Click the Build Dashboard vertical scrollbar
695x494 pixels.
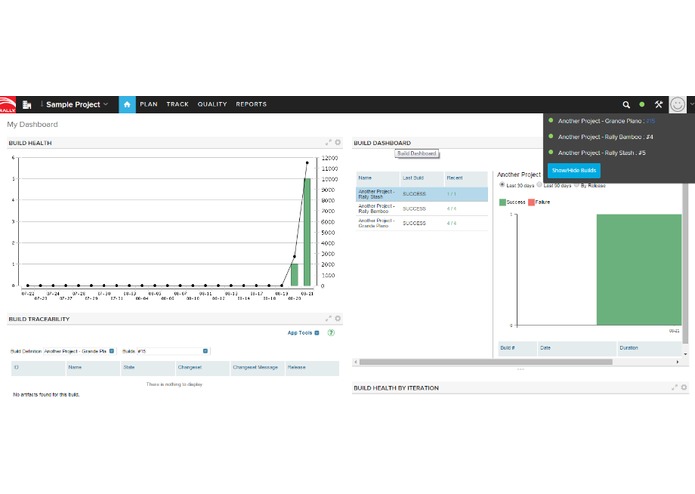point(685,264)
